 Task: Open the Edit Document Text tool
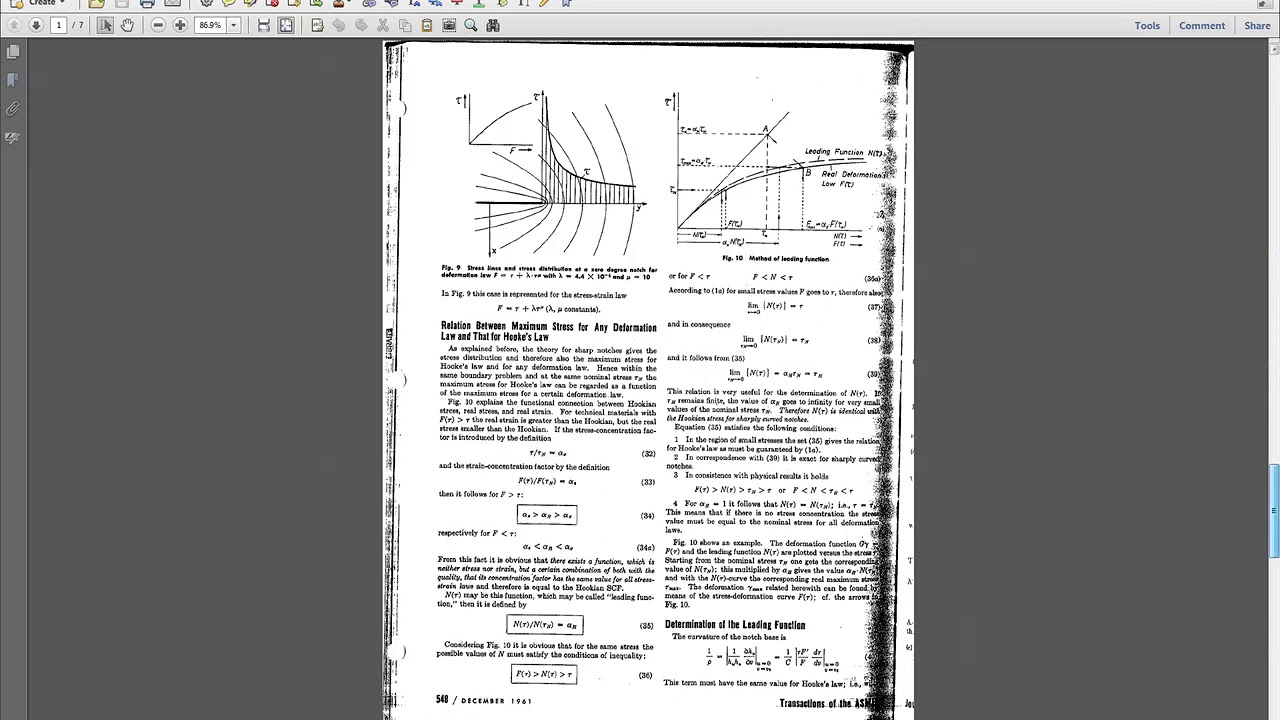click(x=317, y=25)
